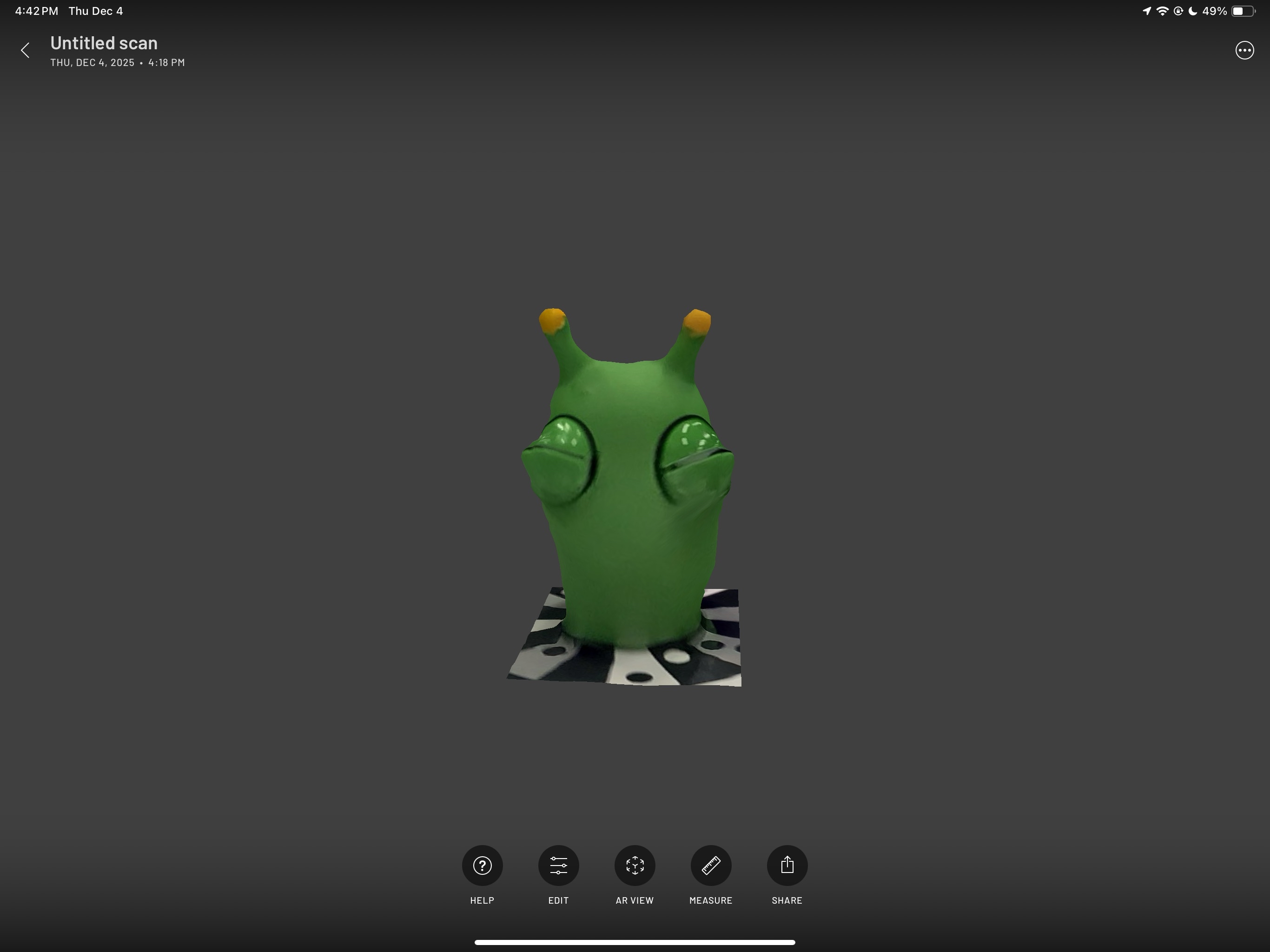
Task: Click the AR VIEW text label
Action: [635, 900]
